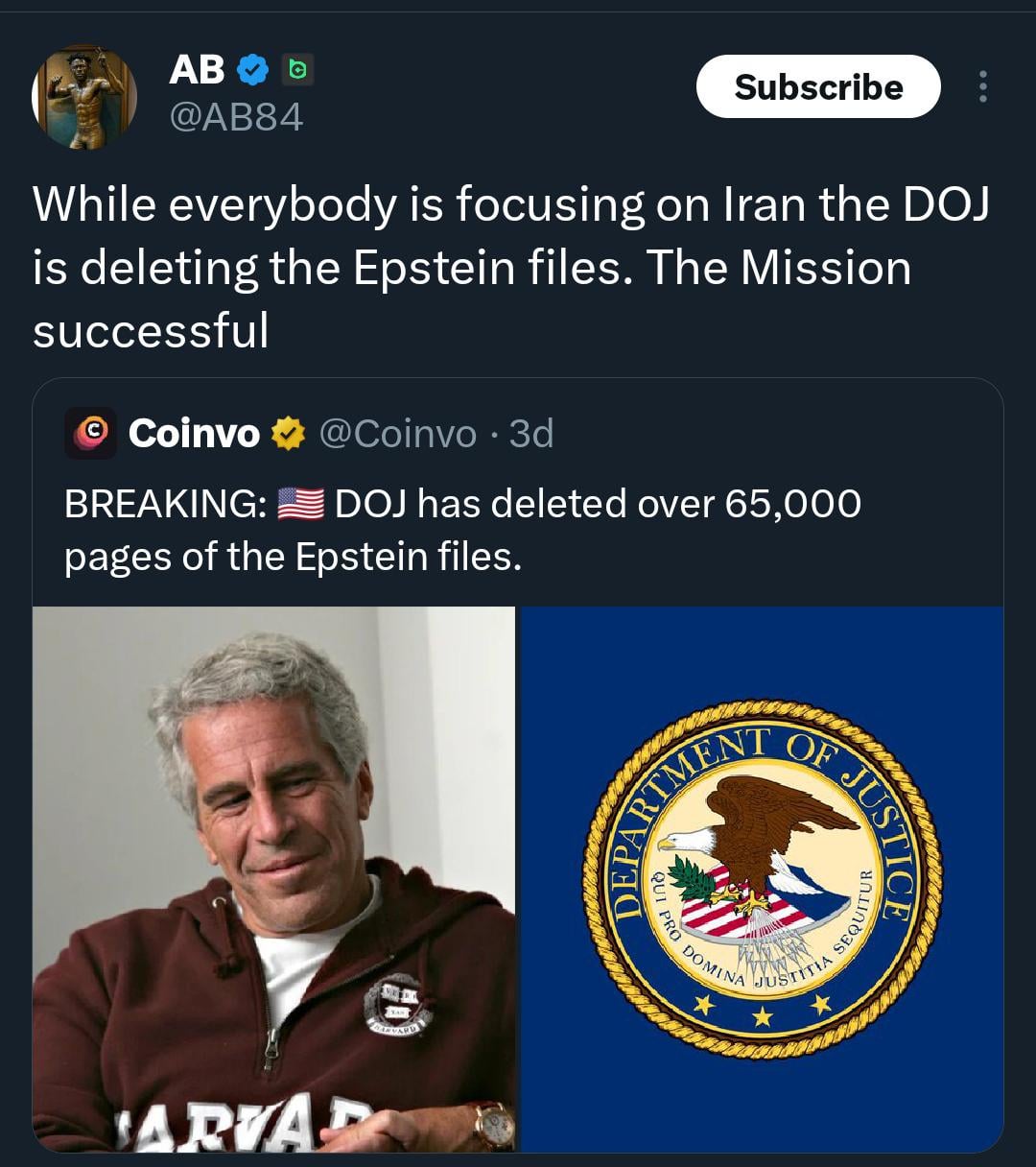
Task: Click the Coinvo display name
Action: pos(194,434)
